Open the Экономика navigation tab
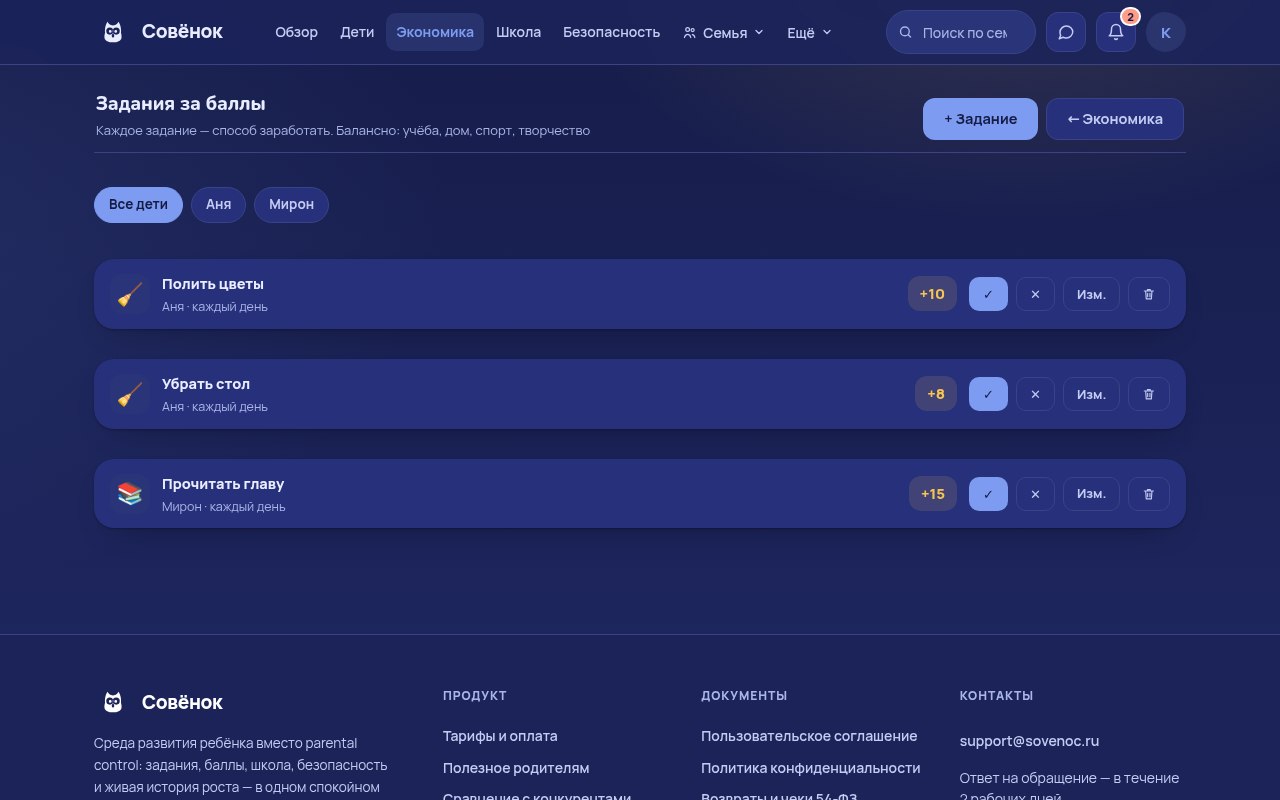Viewport: 1280px width, 800px height. pyautogui.click(x=435, y=32)
